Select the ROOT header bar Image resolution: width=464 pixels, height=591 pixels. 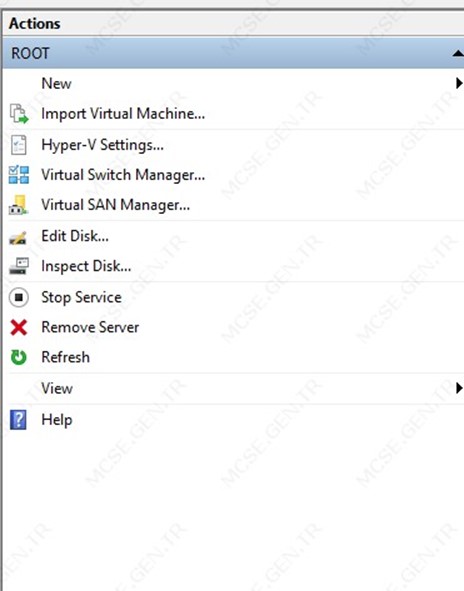pos(233,53)
